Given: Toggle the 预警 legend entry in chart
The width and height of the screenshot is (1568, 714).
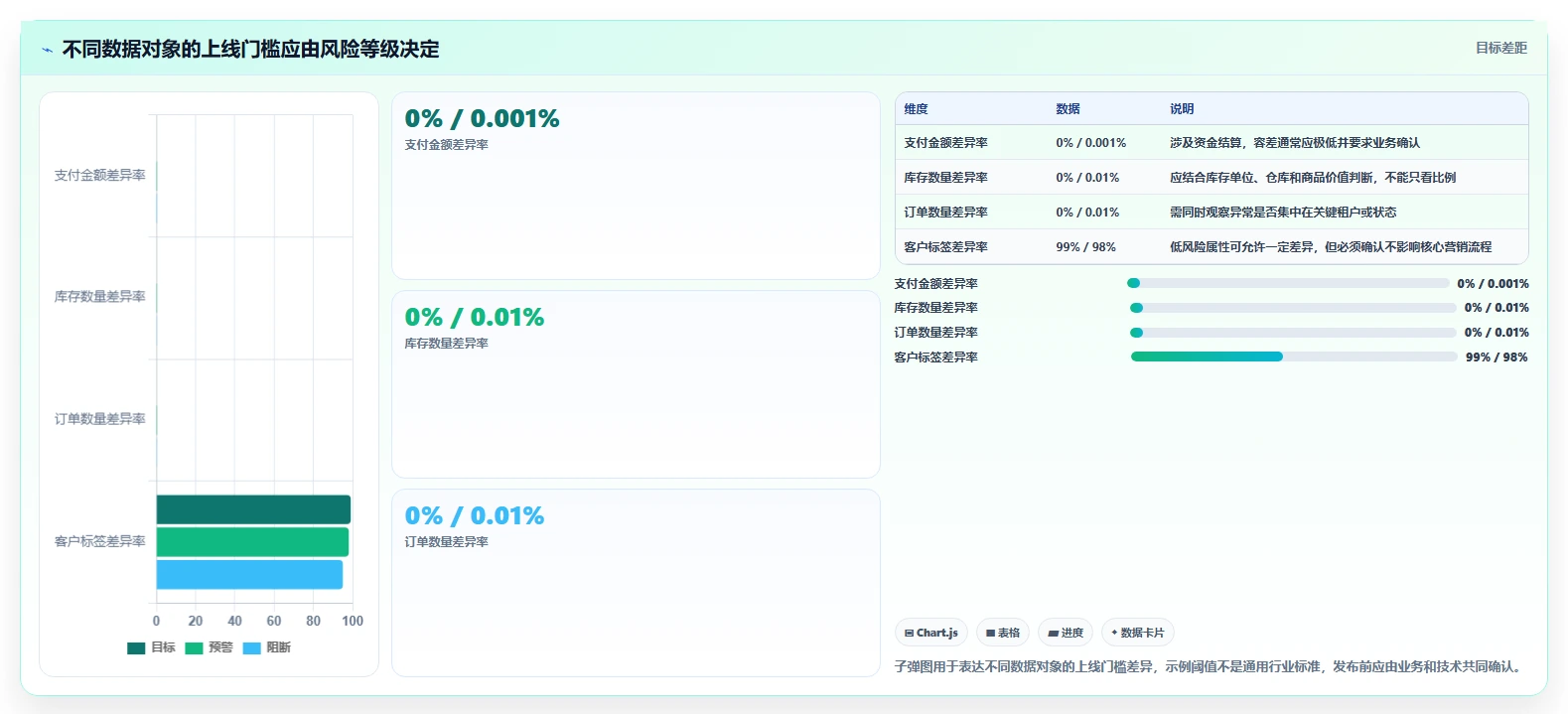Looking at the screenshot, I should (209, 647).
